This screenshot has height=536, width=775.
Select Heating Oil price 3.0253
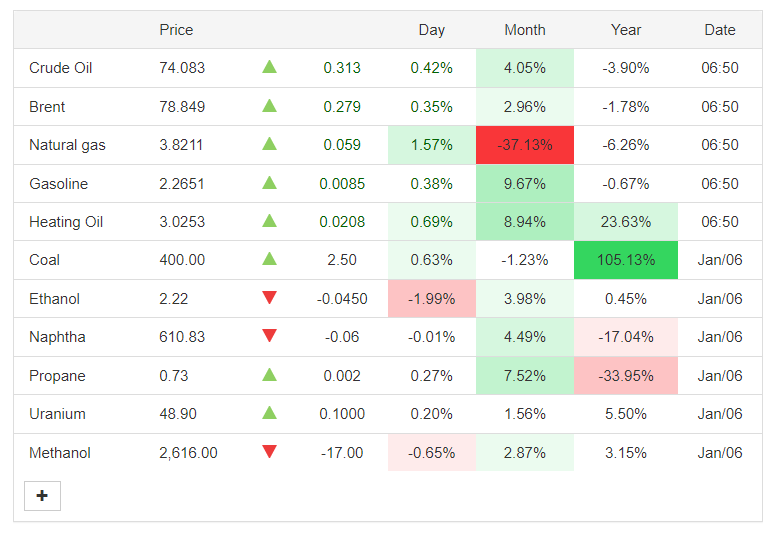click(182, 222)
